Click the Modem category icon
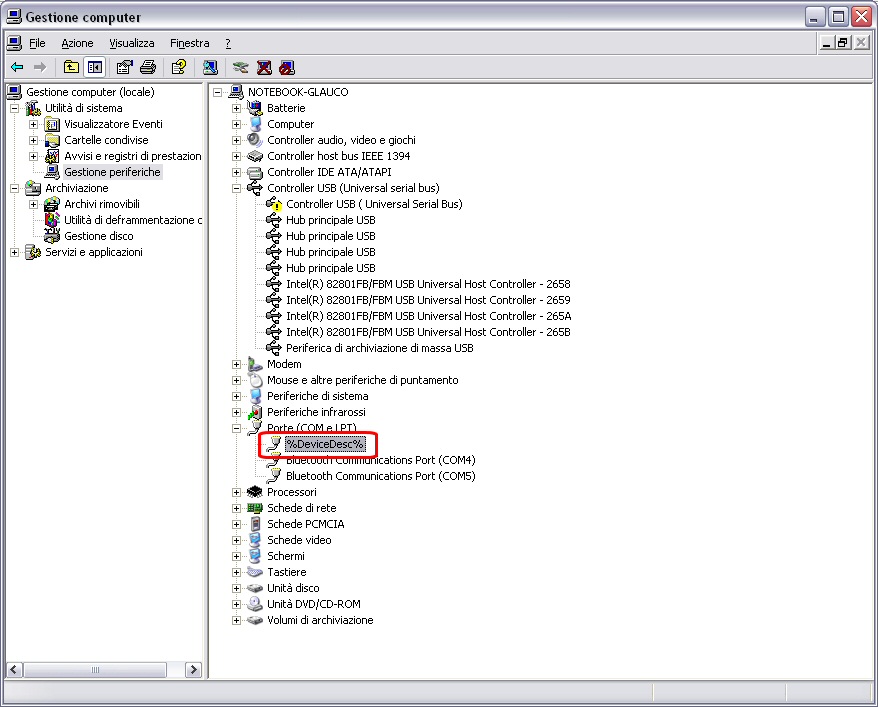Image resolution: width=878 pixels, height=707 pixels. [x=255, y=364]
